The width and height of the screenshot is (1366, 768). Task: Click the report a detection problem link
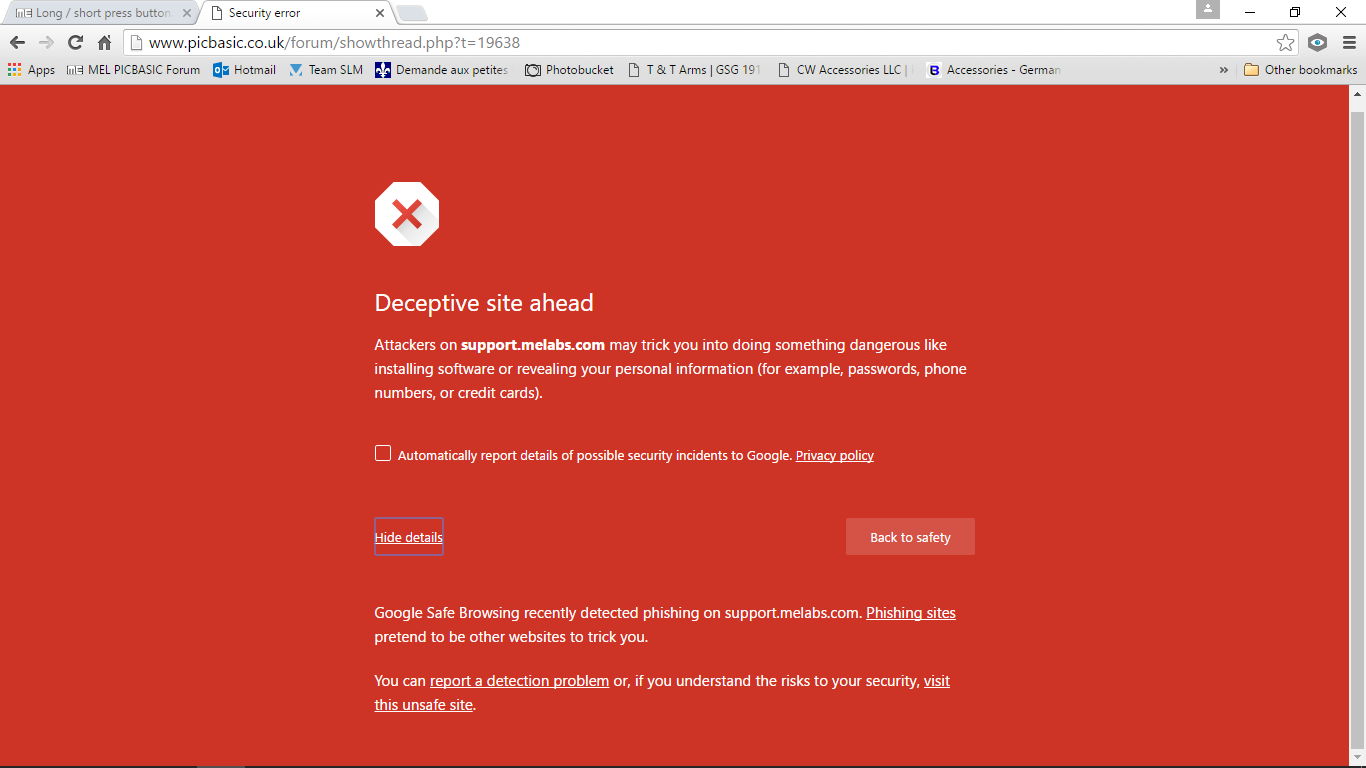(519, 681)
